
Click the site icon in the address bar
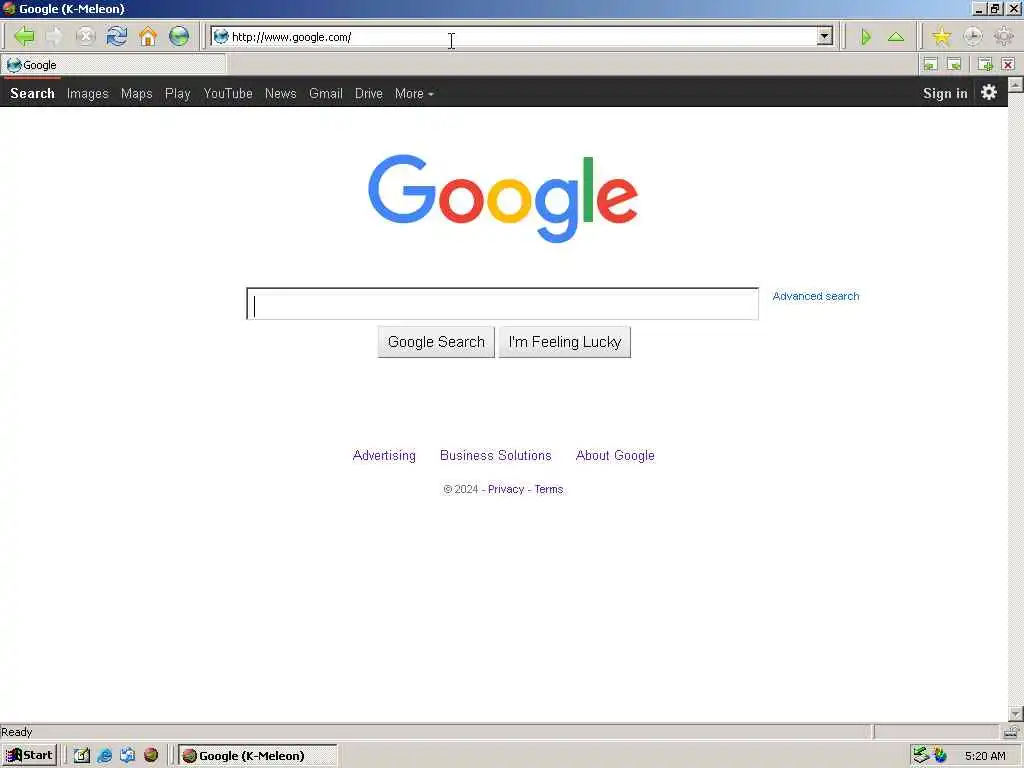pyautogui.click(x=221, y=37)
